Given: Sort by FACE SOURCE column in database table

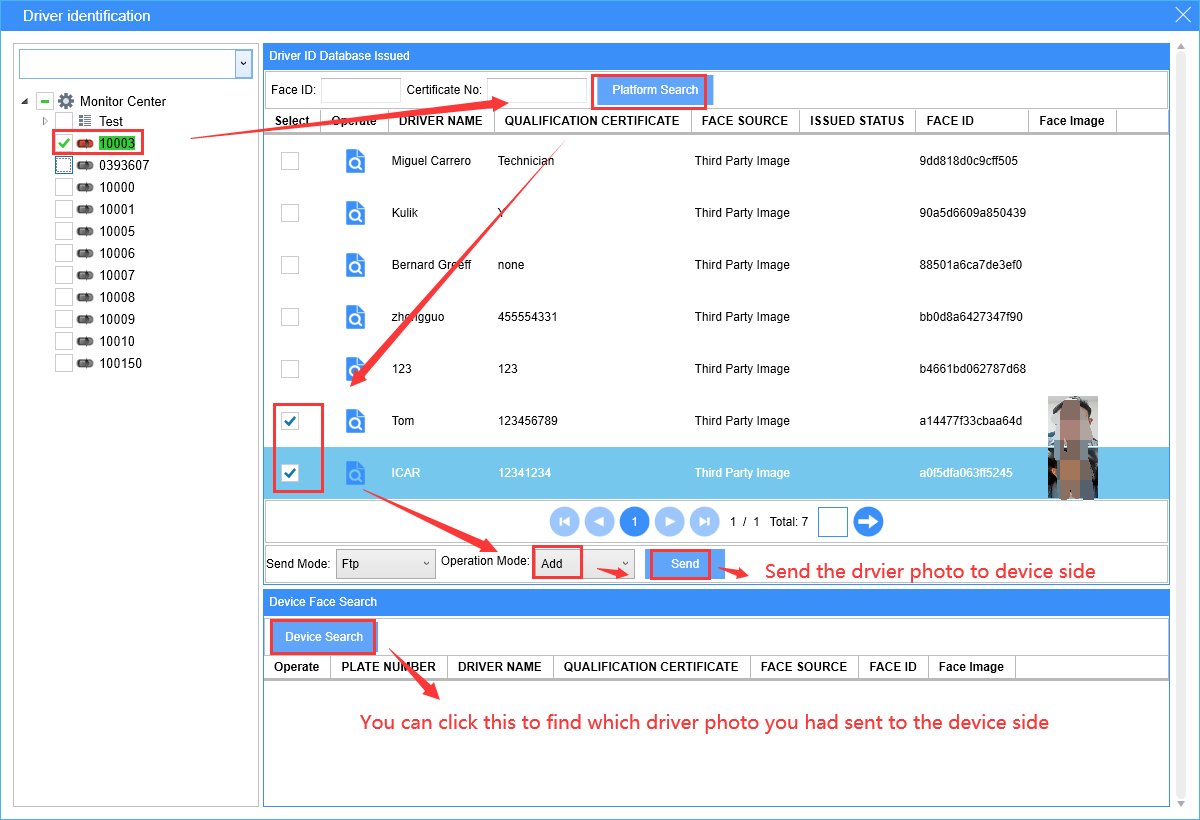Looking at the screenshot, I should [745, 121].
